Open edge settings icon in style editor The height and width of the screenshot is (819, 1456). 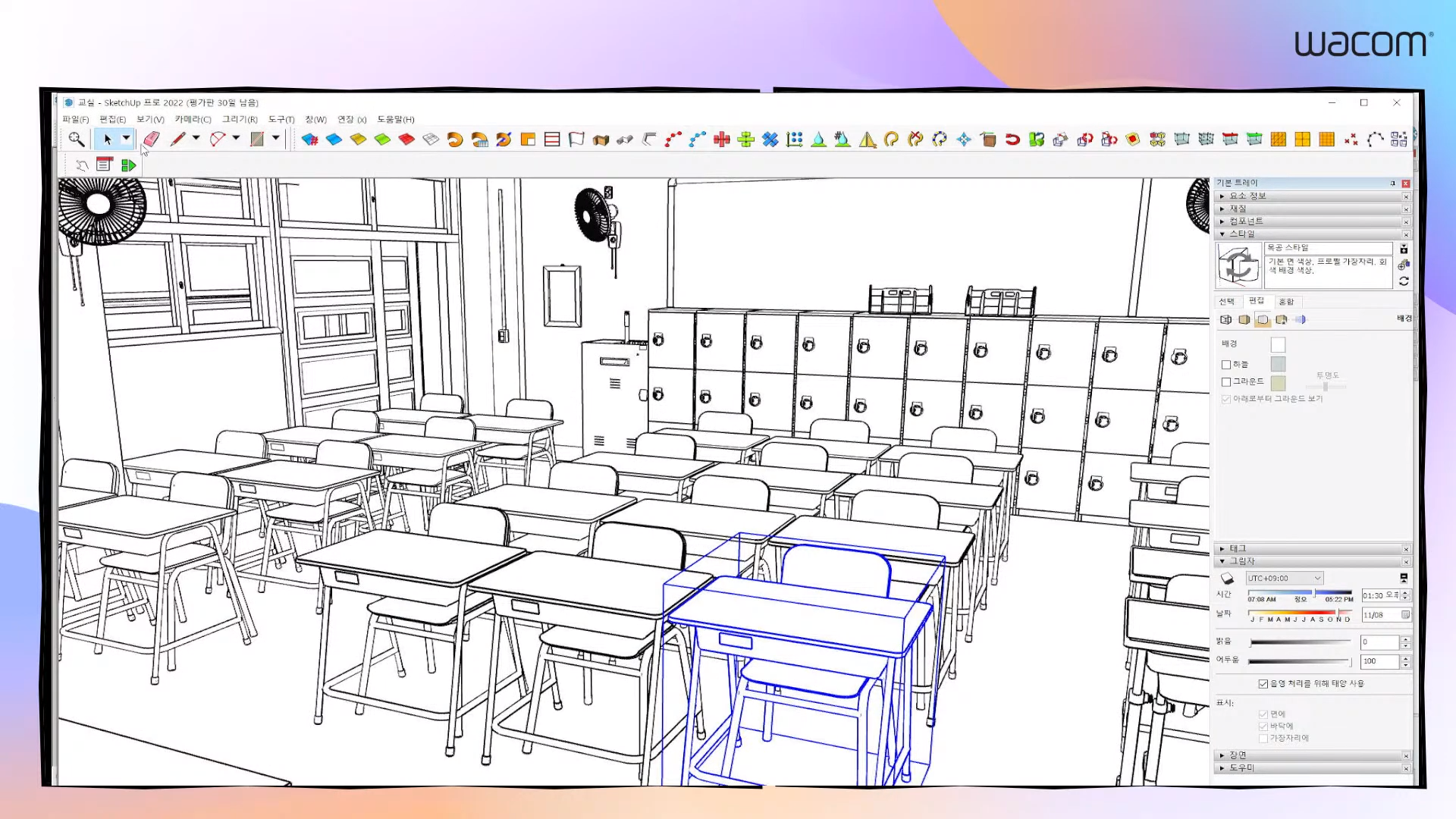pyautogui.click(x=1226, y=320)
